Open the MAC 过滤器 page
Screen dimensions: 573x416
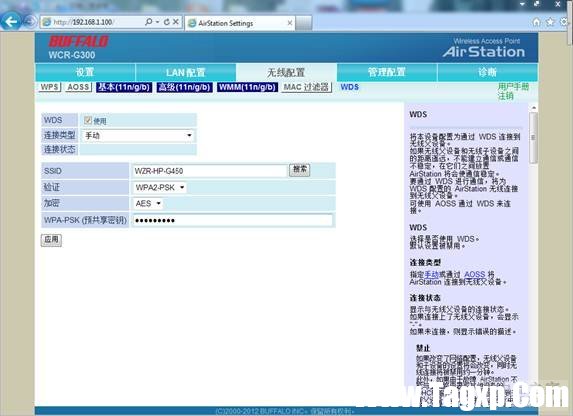point(307,87)
